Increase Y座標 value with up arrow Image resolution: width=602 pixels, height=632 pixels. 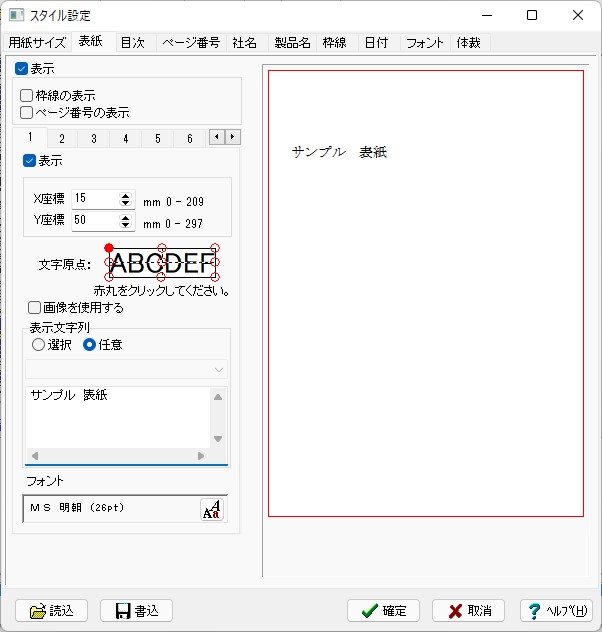126,217
